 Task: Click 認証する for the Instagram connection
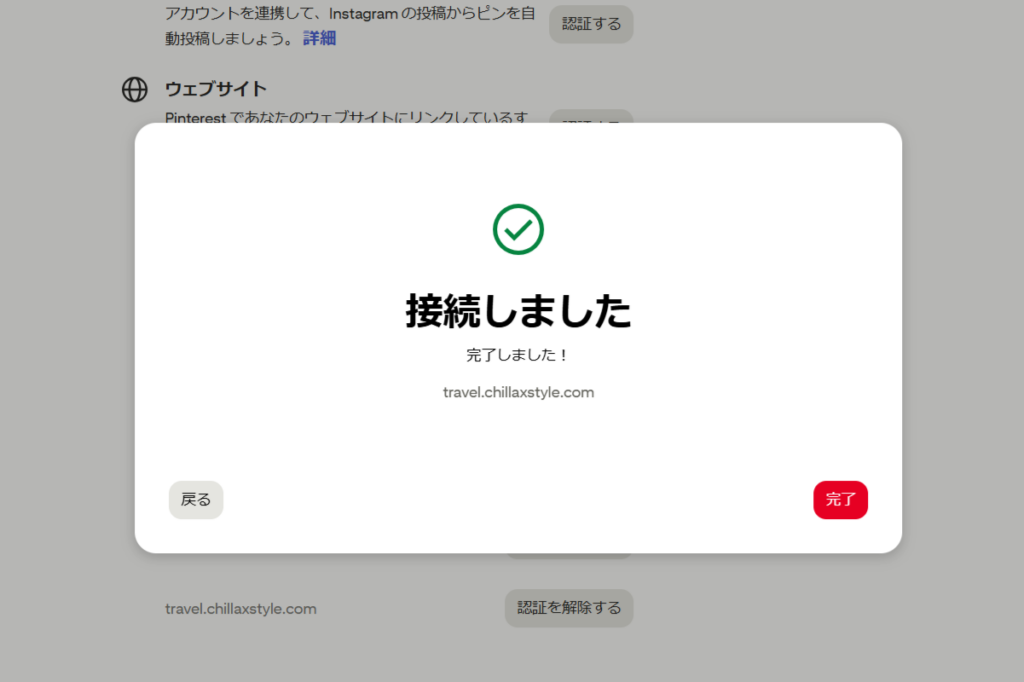click(590, 23)
